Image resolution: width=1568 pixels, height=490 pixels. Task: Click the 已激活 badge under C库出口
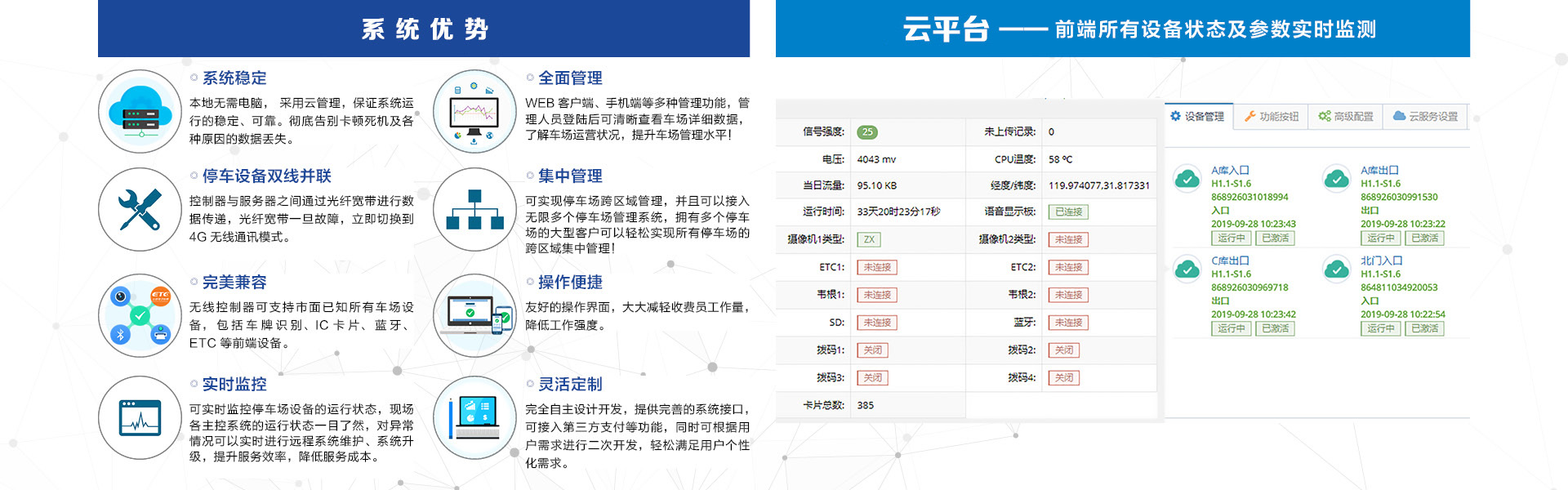1274,329
